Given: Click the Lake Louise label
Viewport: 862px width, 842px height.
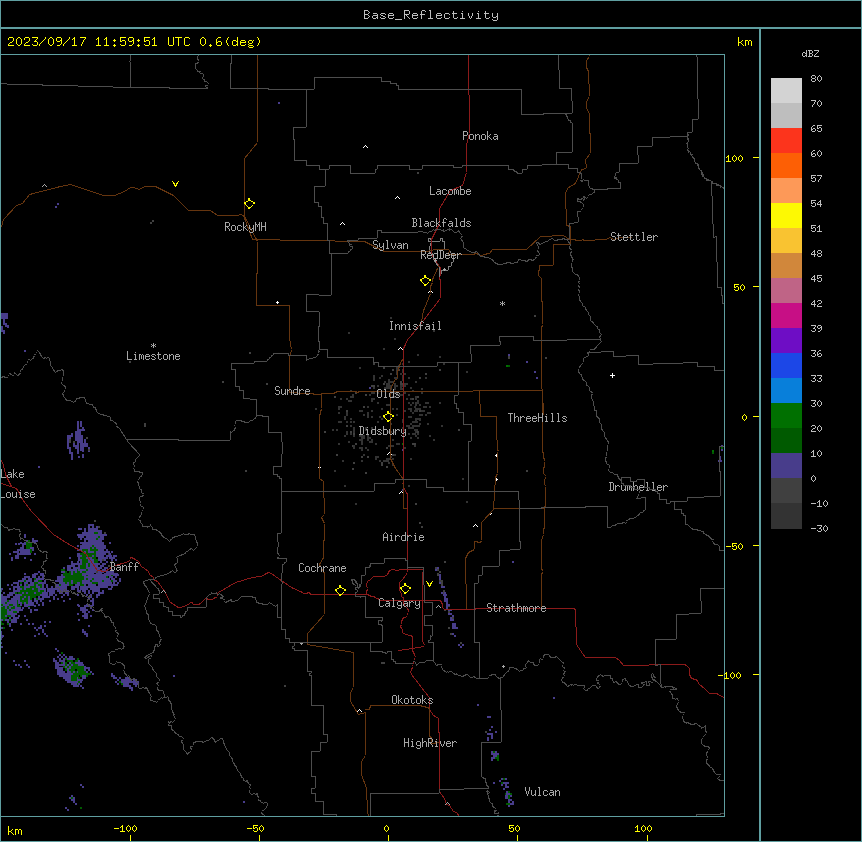Looking at the screenshot, I should tap(18, 484).
